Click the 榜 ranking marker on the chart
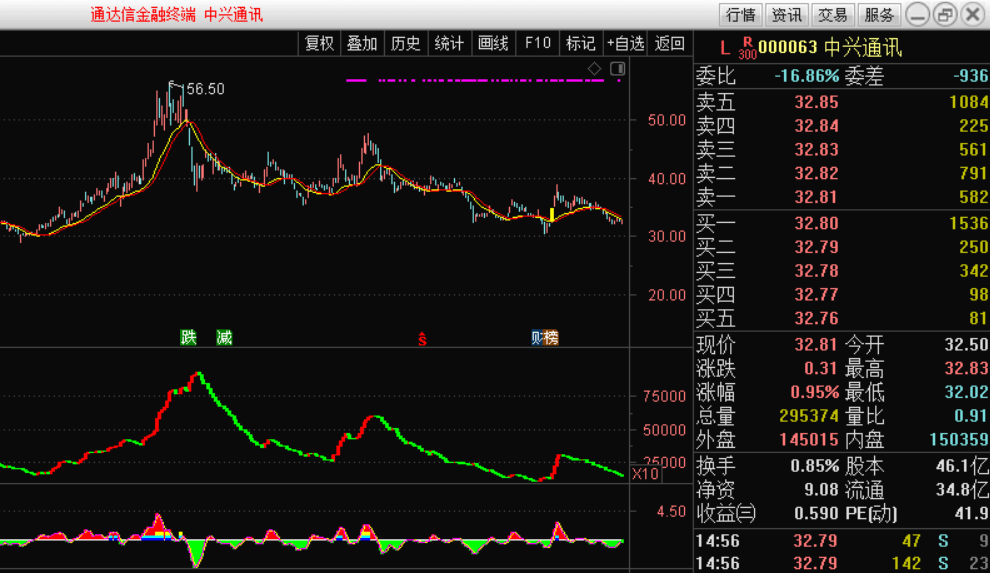Screen dimensions: 990x573 tap(551, 338)
